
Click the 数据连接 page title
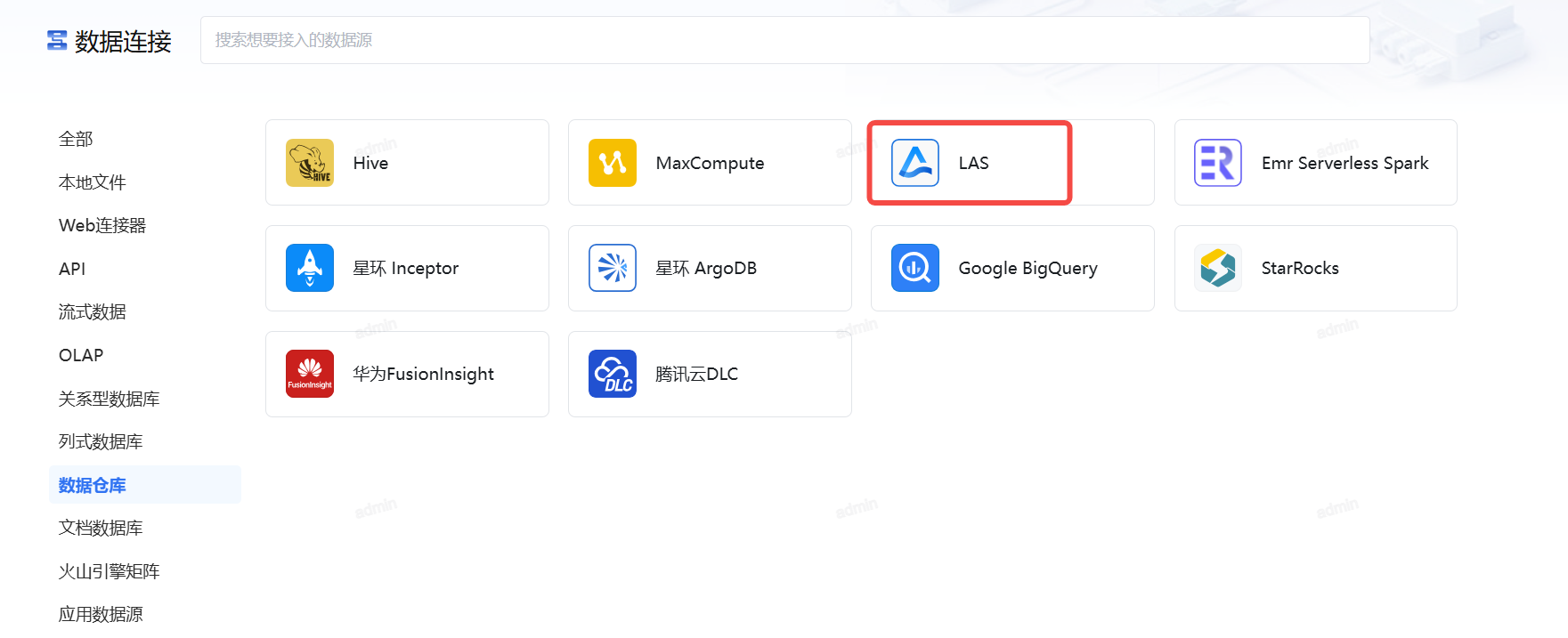click(x=123, y=41)
